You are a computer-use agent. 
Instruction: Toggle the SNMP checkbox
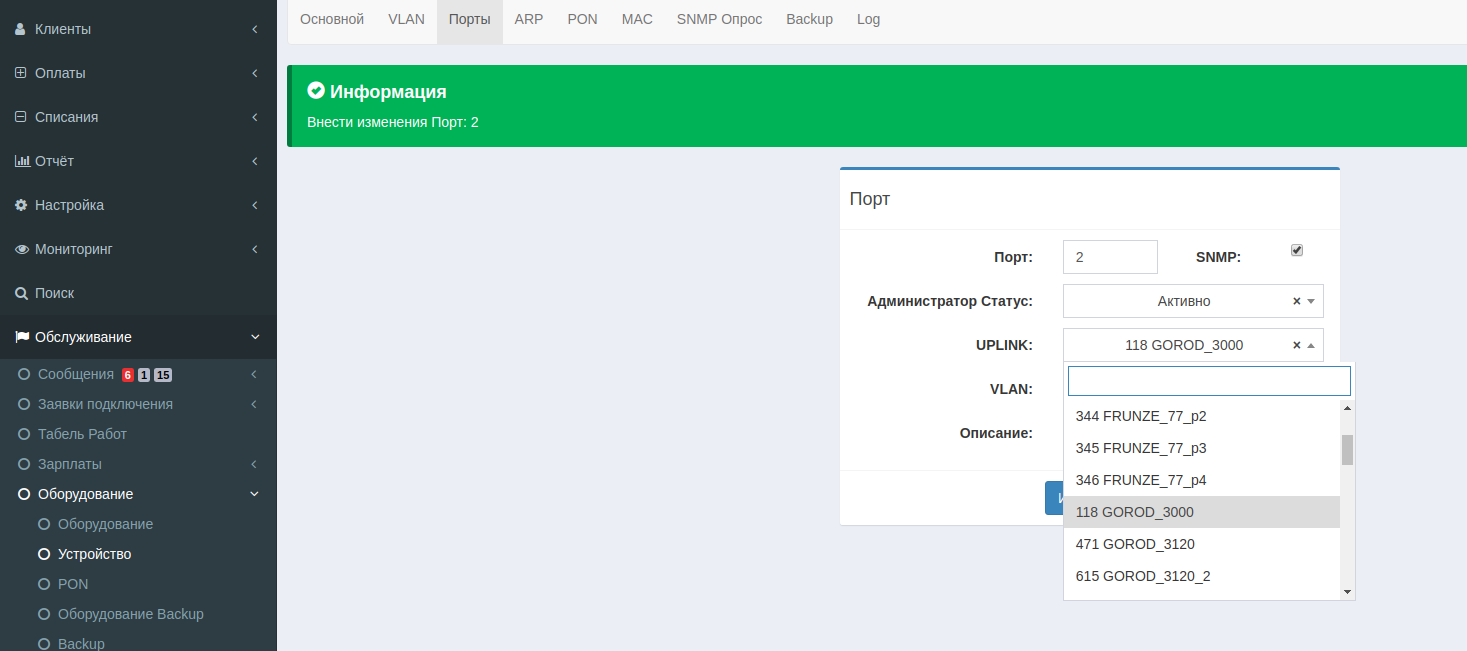(1297, 250)
